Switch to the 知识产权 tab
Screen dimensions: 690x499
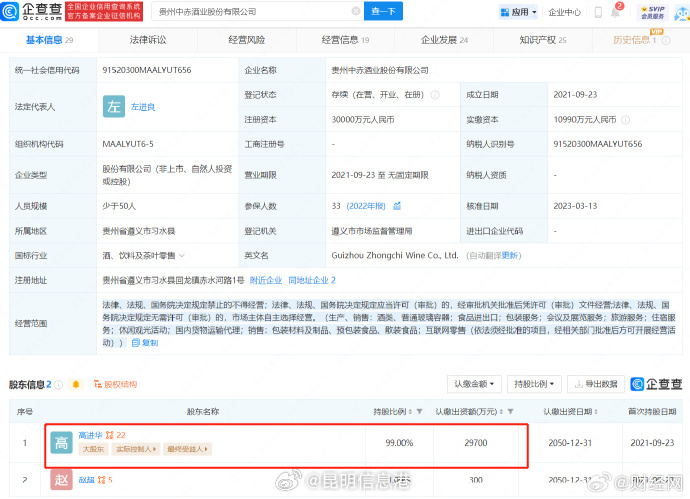coord(543,40)
